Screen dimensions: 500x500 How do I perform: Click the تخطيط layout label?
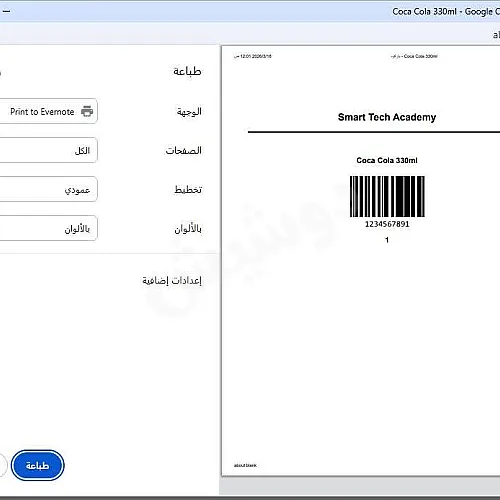tap(188, 189)
